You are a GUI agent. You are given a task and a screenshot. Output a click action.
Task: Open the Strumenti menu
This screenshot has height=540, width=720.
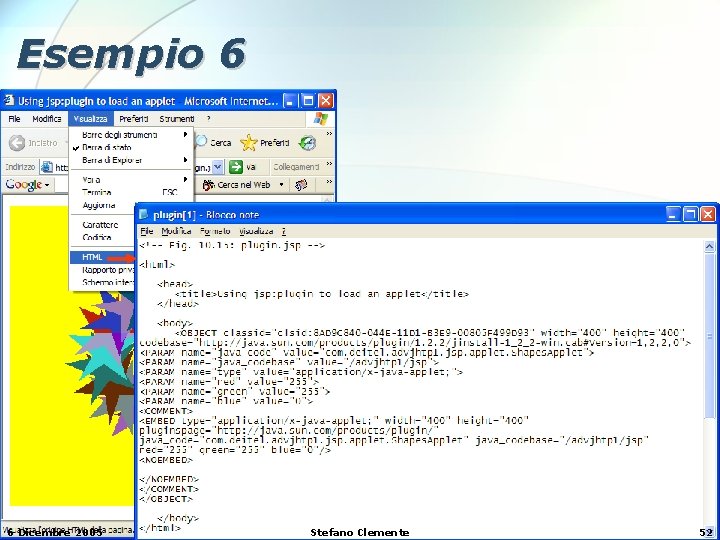pos(177,119)
